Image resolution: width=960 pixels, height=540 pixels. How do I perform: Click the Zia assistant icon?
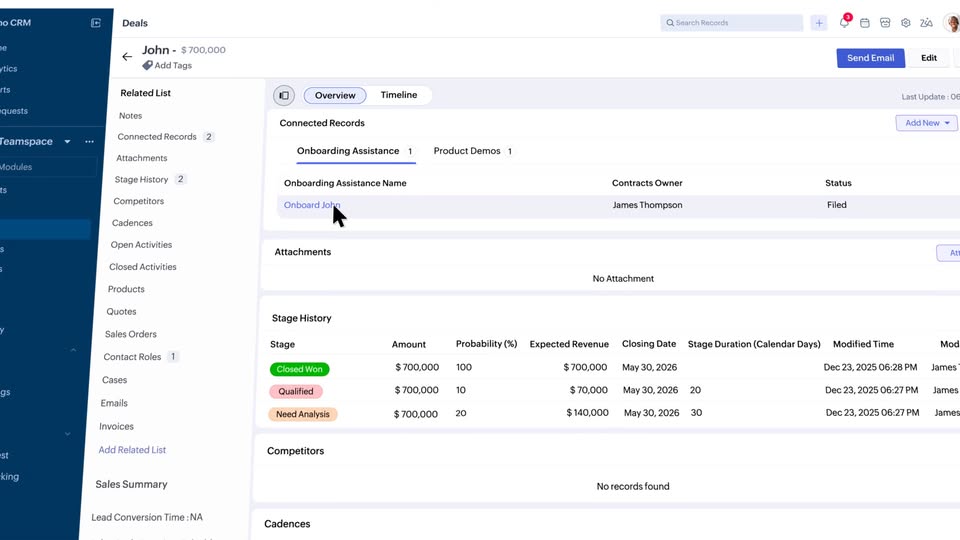pyautogui.click(x=927, y=23)
